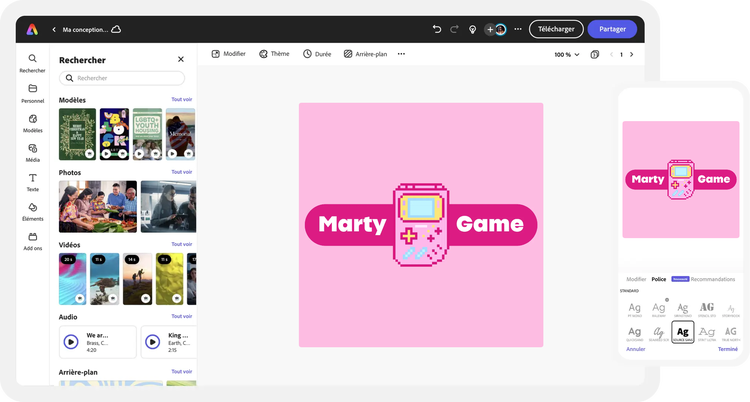Switch to the Police tab on phone

659,279
